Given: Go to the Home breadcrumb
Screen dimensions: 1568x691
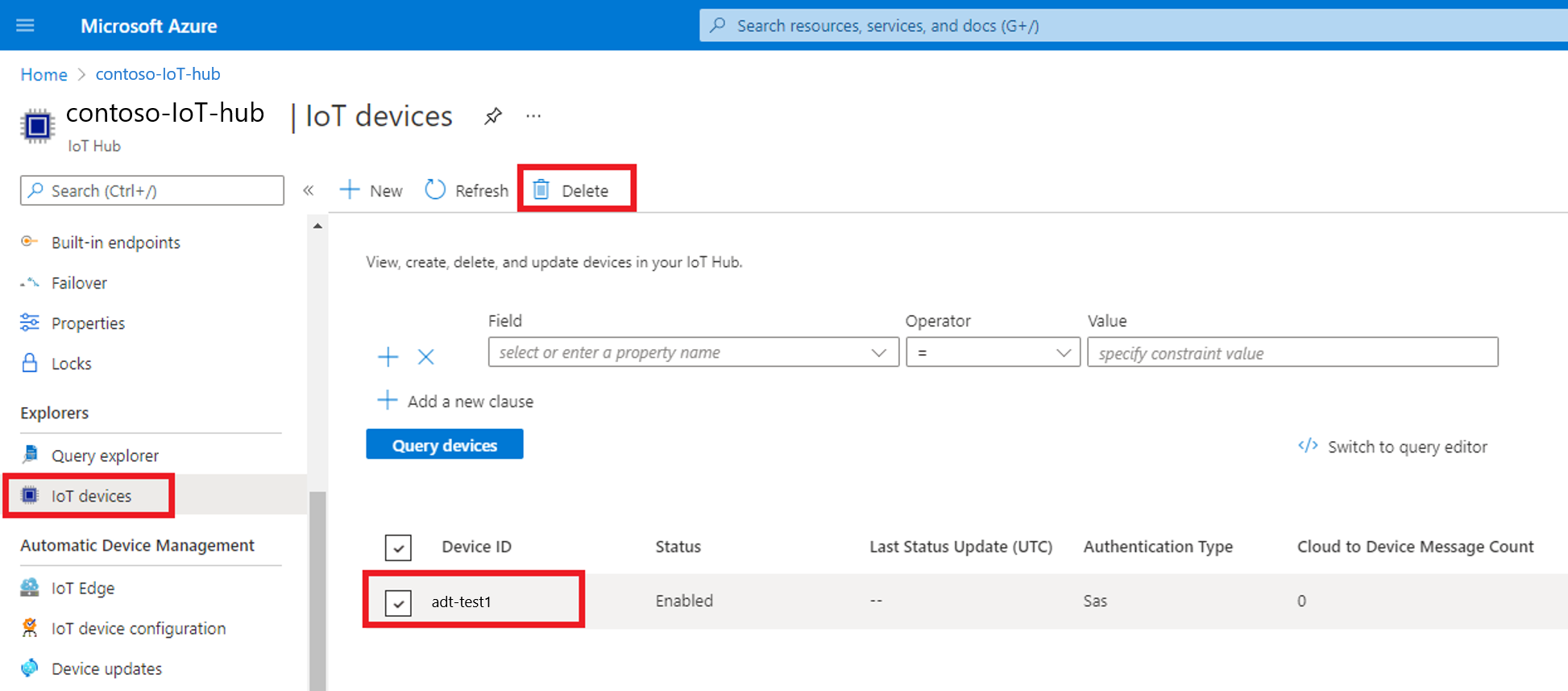Looking at the screenshot, I should 44,74.
